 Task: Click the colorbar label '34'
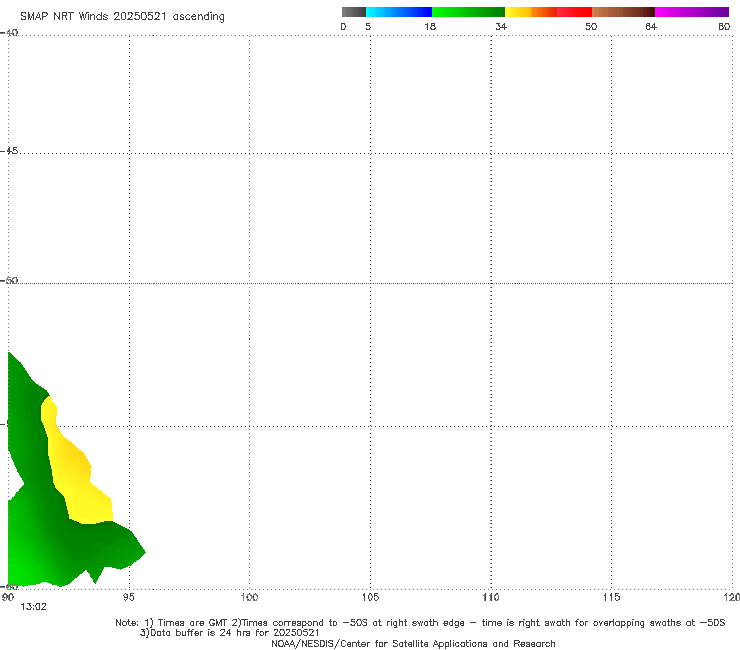tap(501, 27)
